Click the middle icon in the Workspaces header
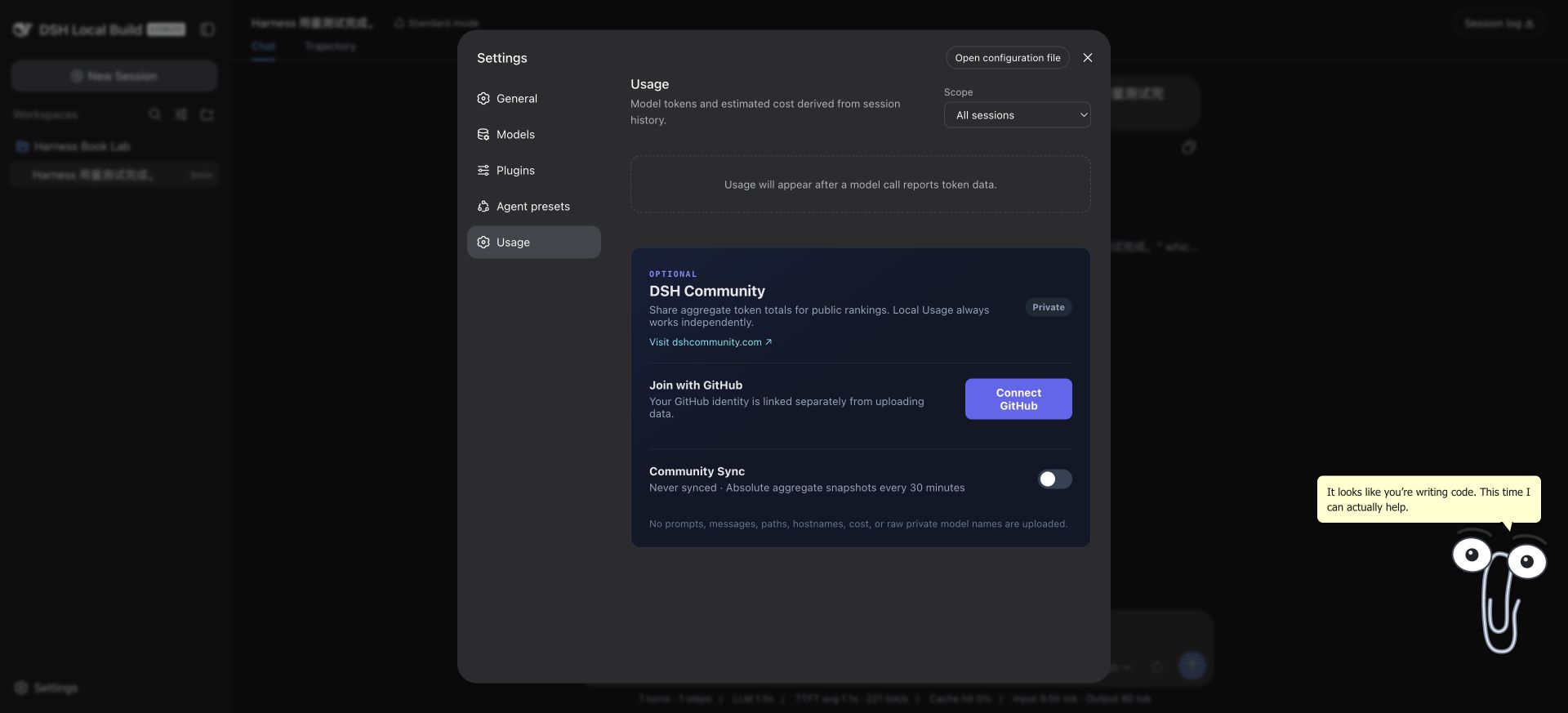The height and width of the screenshot is (713, 1568). pyautogui.click(x=181, y=114)
